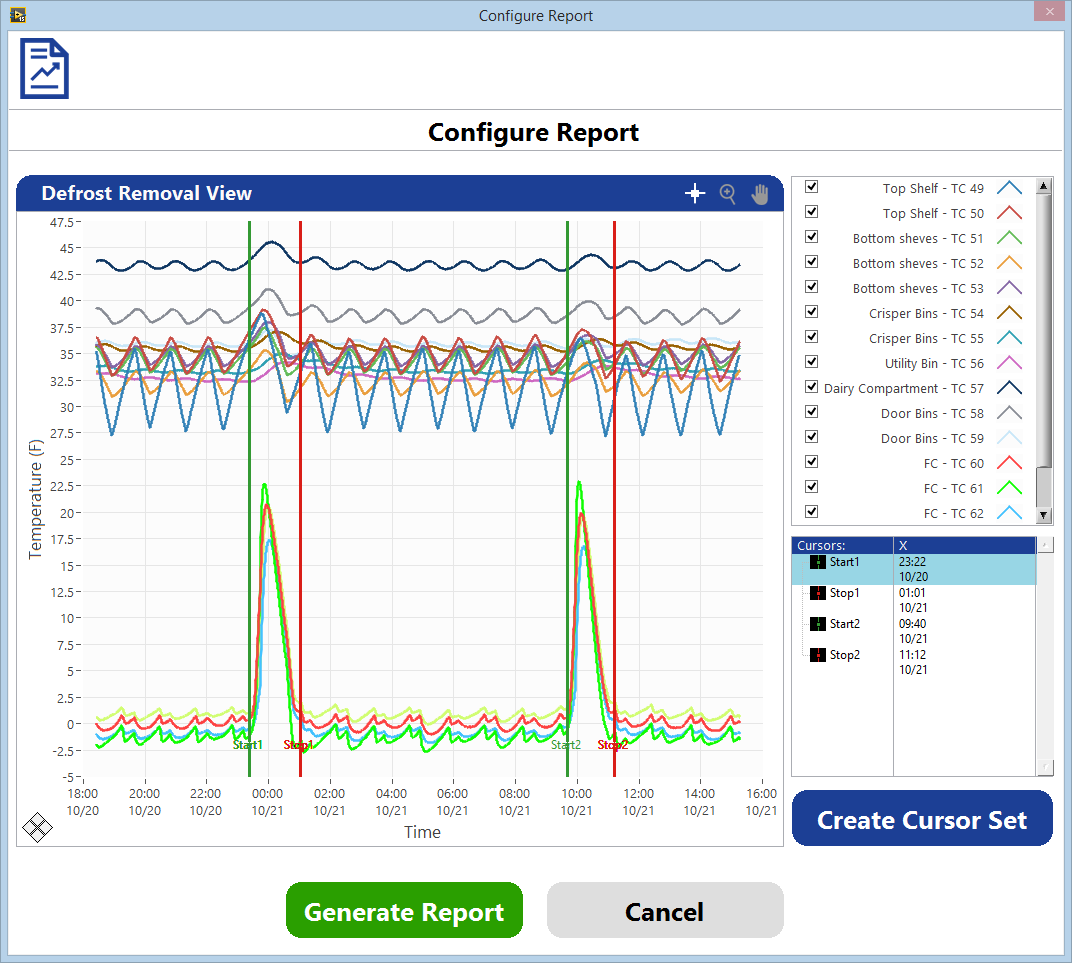Image resolution: width=1072 pixels, height=963 pixels.
Task: Click the Start1 time value 23:22
Action: coord(912,562)
